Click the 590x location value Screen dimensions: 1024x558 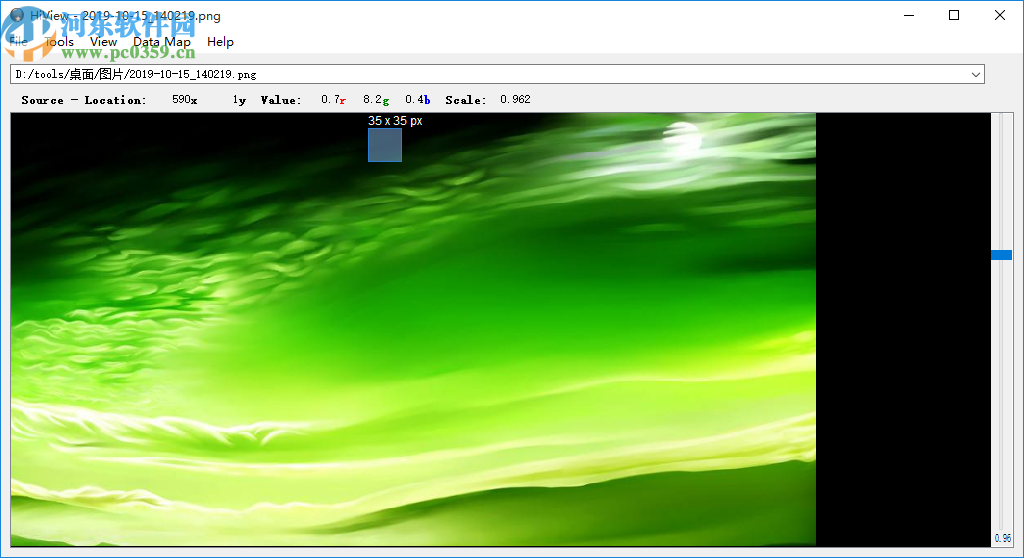tap(185, 99)
